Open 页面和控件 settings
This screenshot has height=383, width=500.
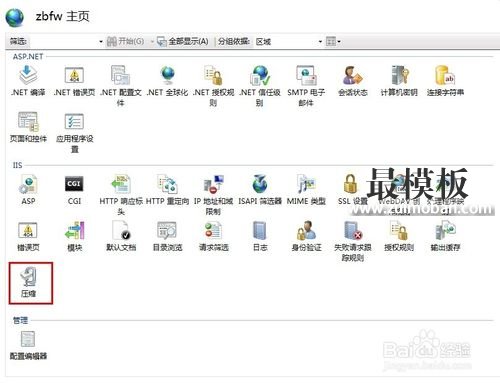pyautogui.click(x=28, y=127)
